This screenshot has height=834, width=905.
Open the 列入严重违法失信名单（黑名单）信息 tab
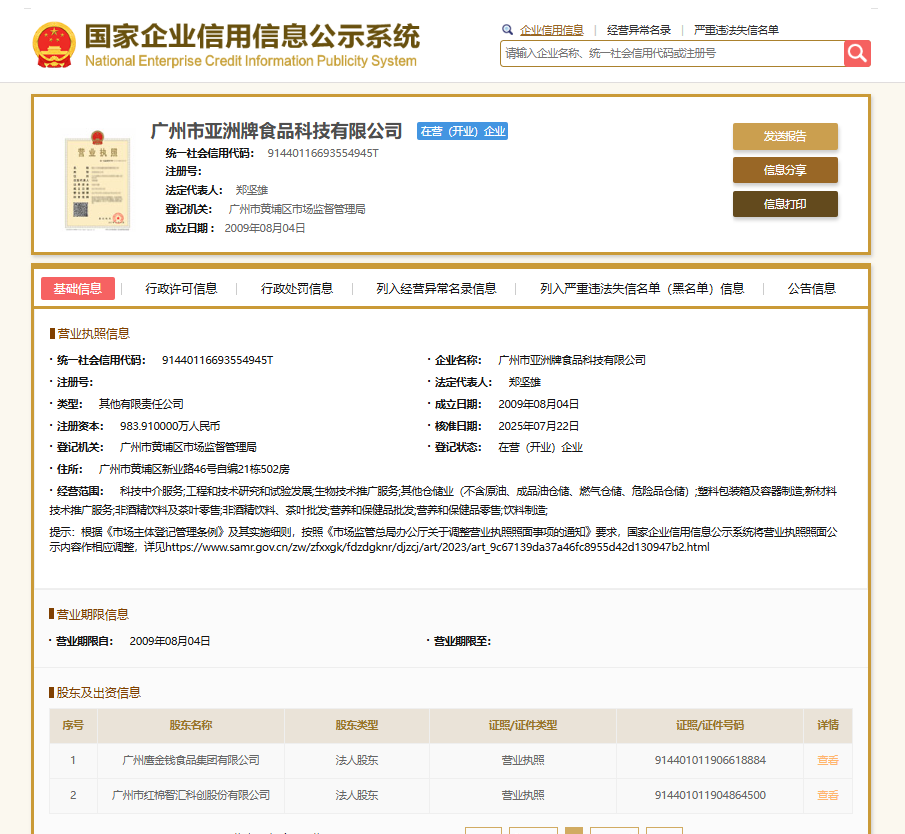pyautogui.click(x=642, y=289)
